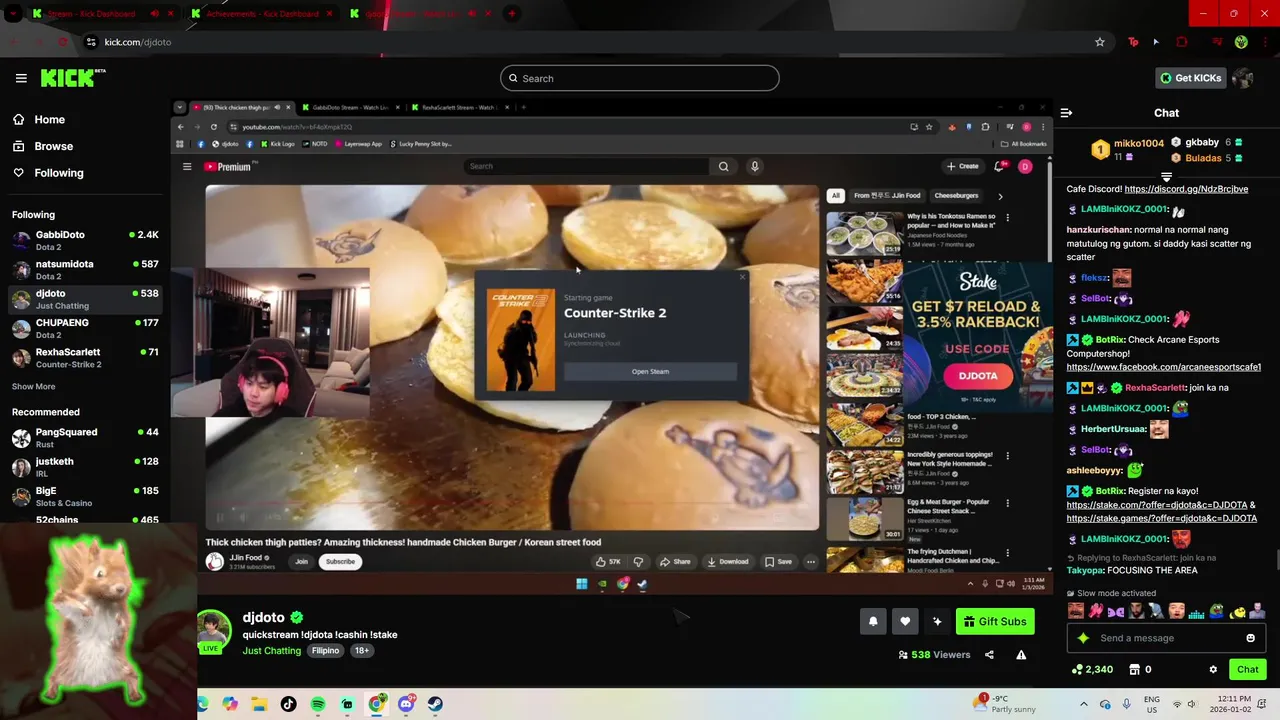
Task: Open stake.com offer link in chat
Action: click(1157, 505)
